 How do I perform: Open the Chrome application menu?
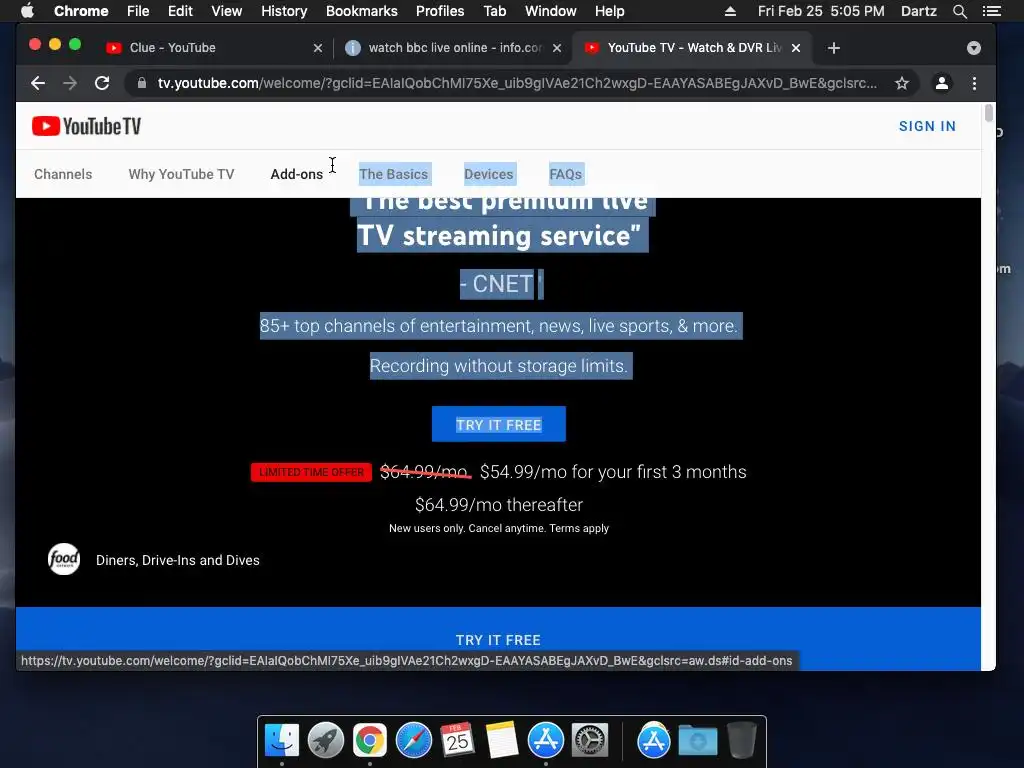(81, 11)
